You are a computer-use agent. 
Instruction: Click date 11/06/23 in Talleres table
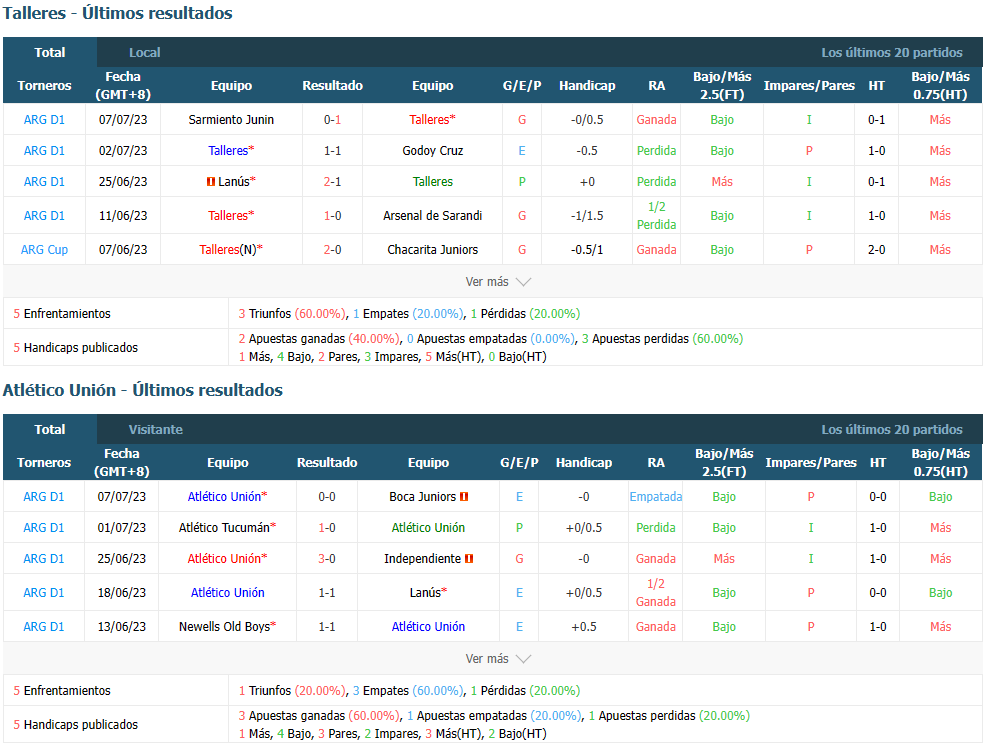click(x=123, y=215)
